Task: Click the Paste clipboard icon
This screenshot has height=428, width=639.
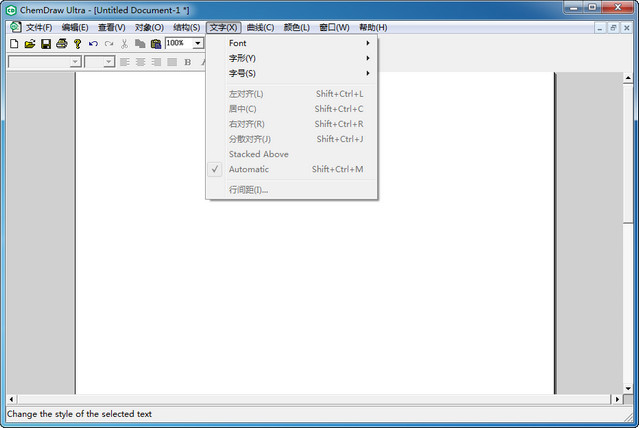Action: pyautogui.click(x=156, y=44)
